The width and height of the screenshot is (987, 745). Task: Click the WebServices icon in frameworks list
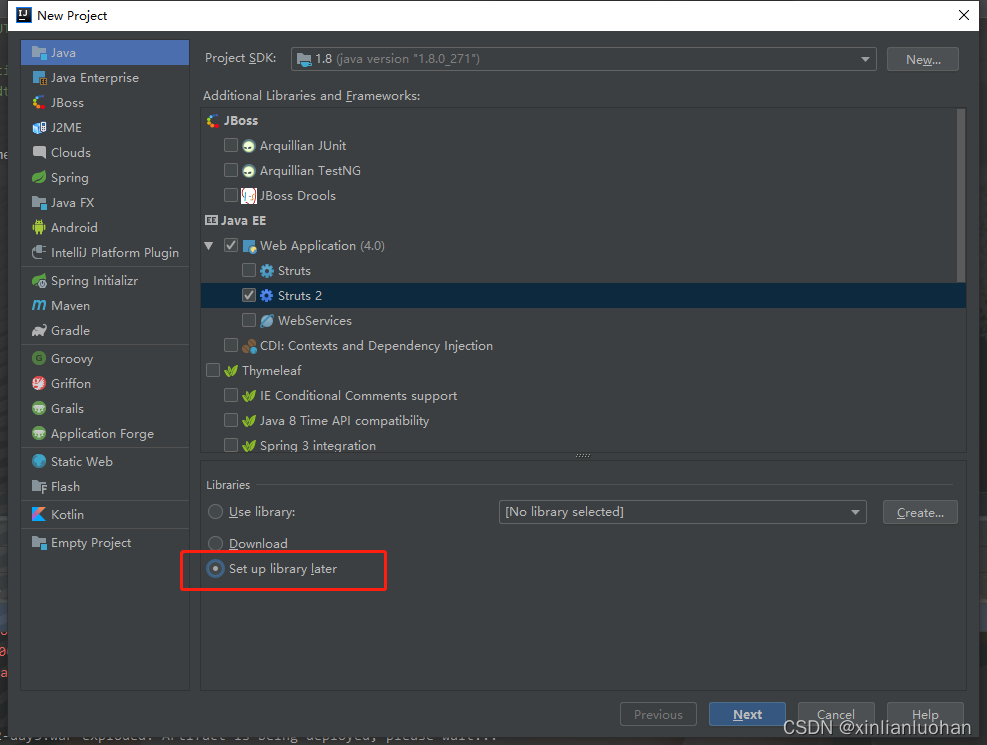coord(267,321)
